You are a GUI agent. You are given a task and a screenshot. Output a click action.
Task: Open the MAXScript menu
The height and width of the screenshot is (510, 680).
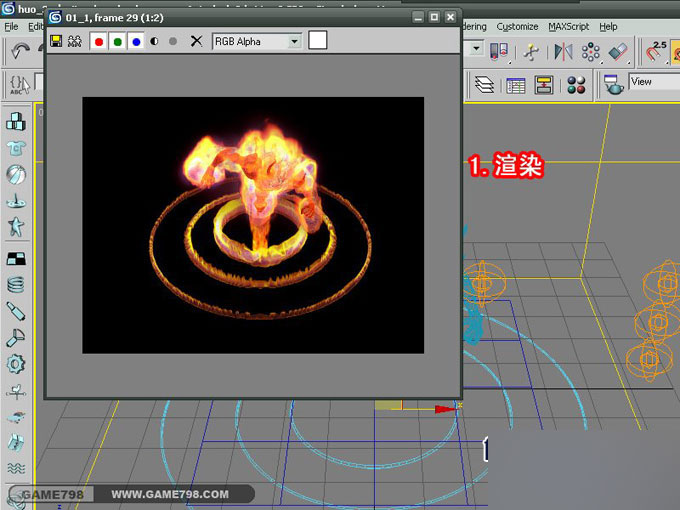point(569,26)
